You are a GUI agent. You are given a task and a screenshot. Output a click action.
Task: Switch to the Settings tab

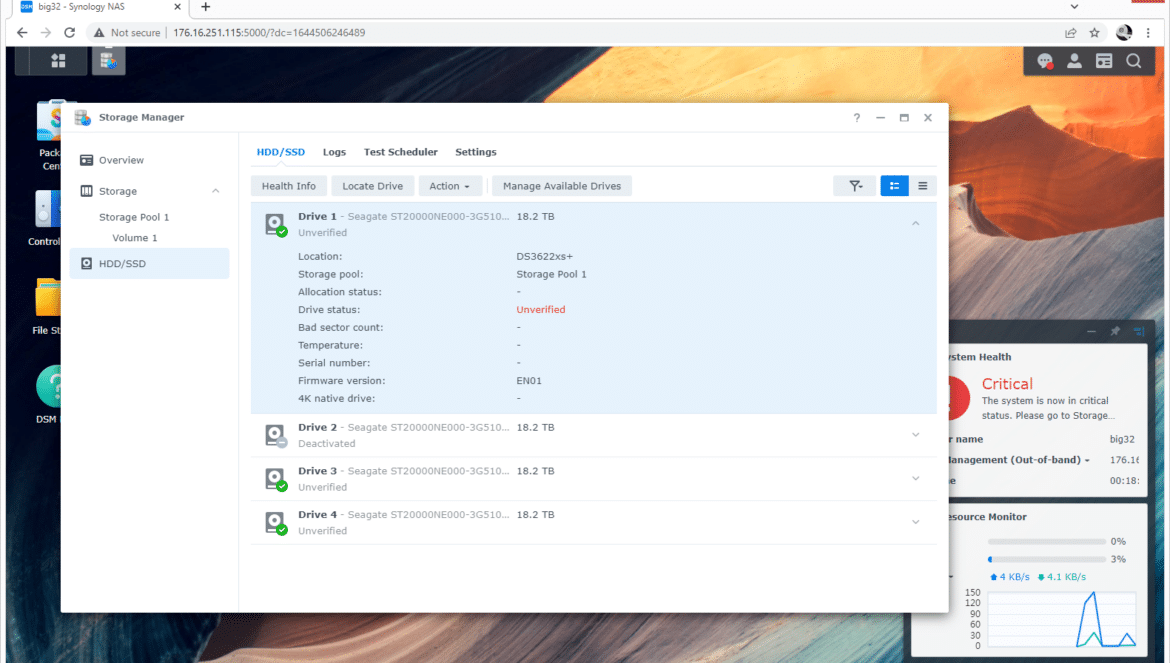click(476, 152)
